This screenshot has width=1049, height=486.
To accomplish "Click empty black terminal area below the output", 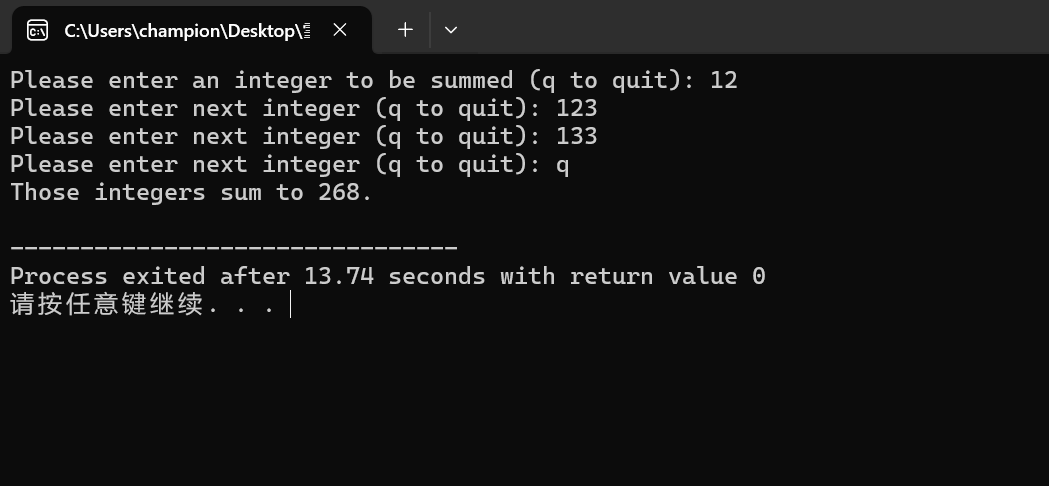I will (524, 402).
